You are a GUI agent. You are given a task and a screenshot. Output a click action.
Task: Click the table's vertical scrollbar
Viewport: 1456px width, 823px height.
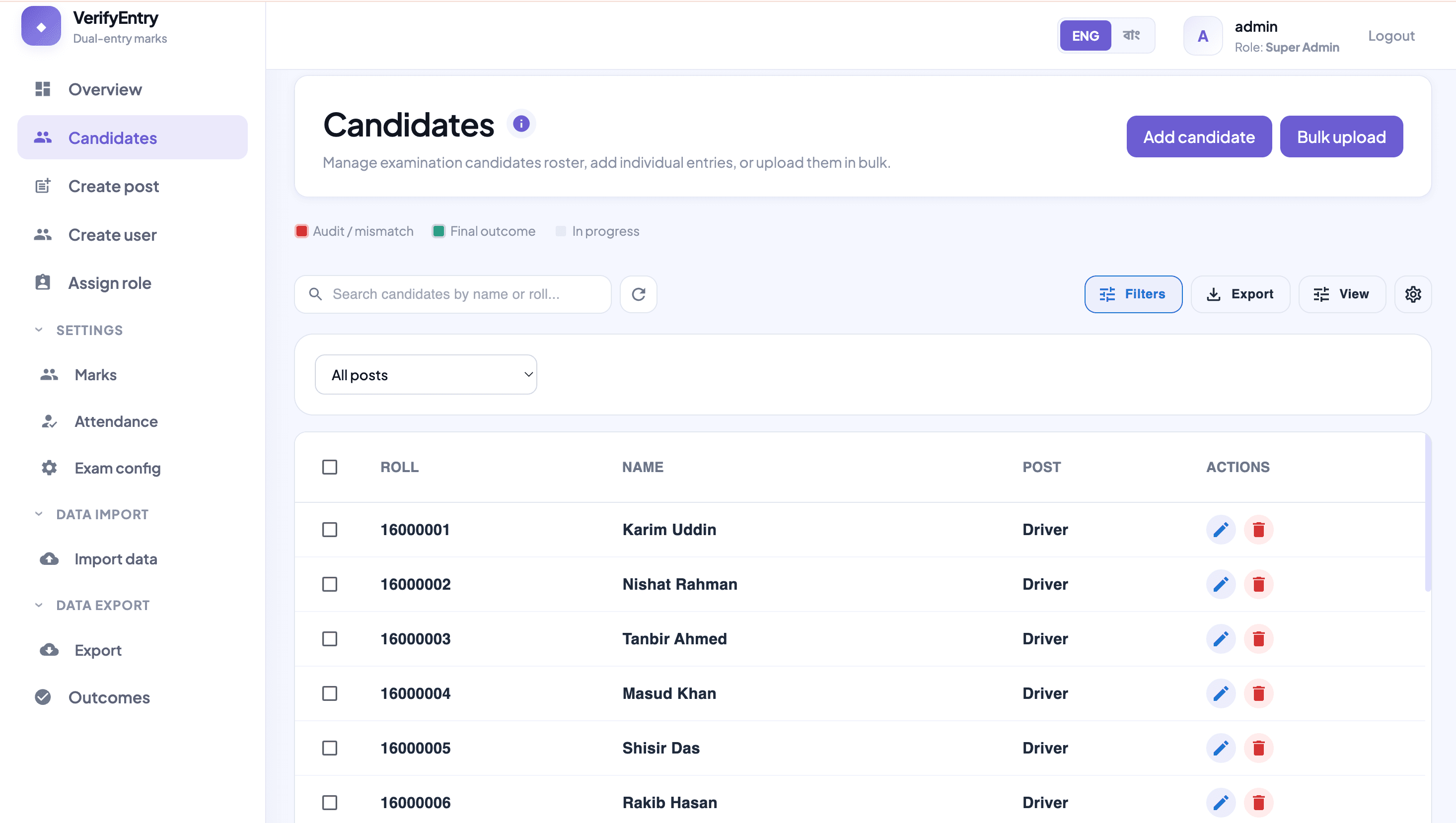point(1428,512)
